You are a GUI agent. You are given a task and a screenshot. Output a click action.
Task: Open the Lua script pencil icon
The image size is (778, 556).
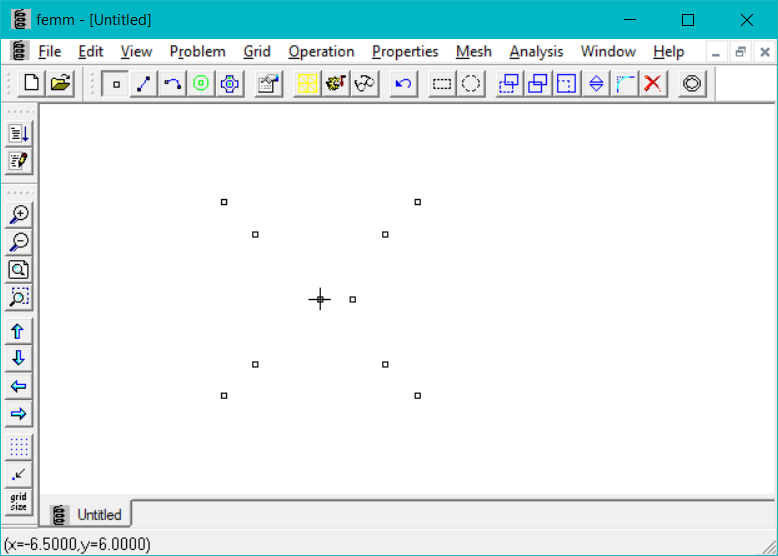[19, 161]
